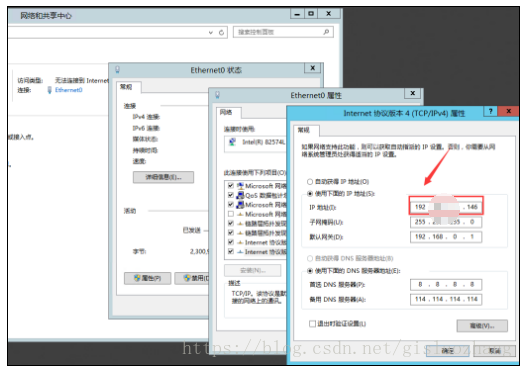Maximize the 网络和共享中心 window
Image resolution: width=524 pixels, height=368 pixels.
pos(311,14)
